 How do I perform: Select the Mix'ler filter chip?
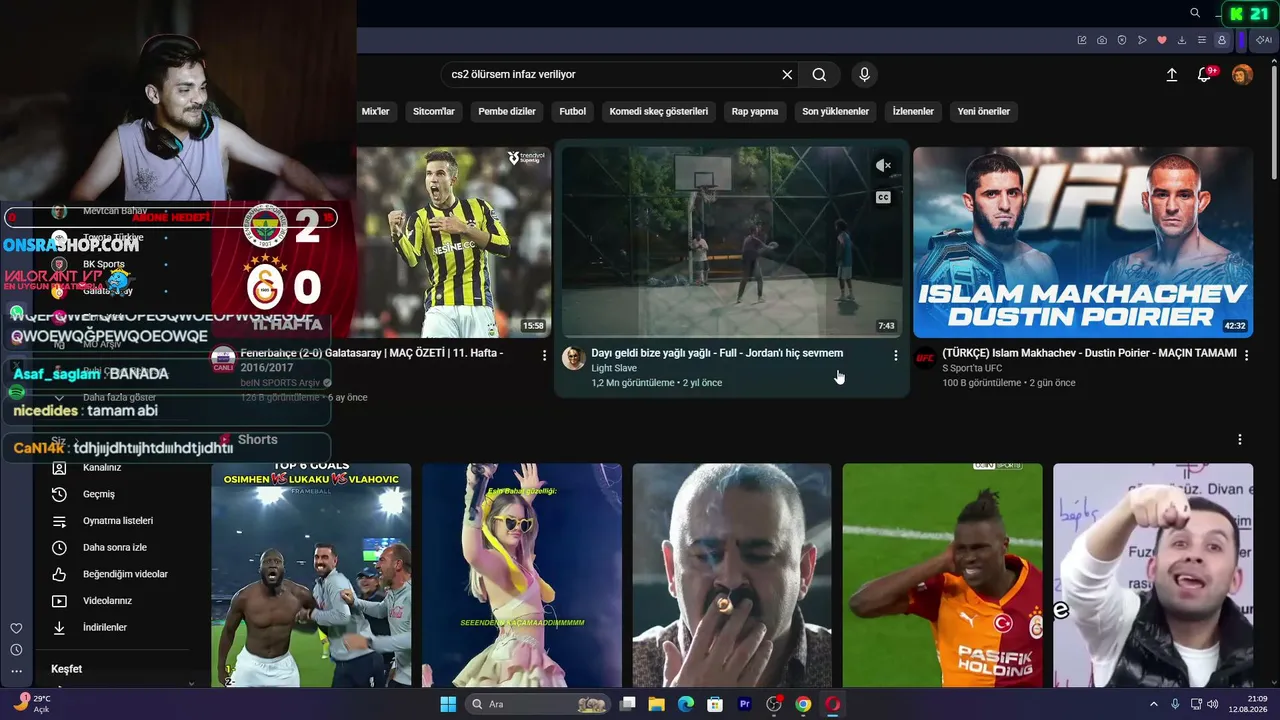coord(375,111)
